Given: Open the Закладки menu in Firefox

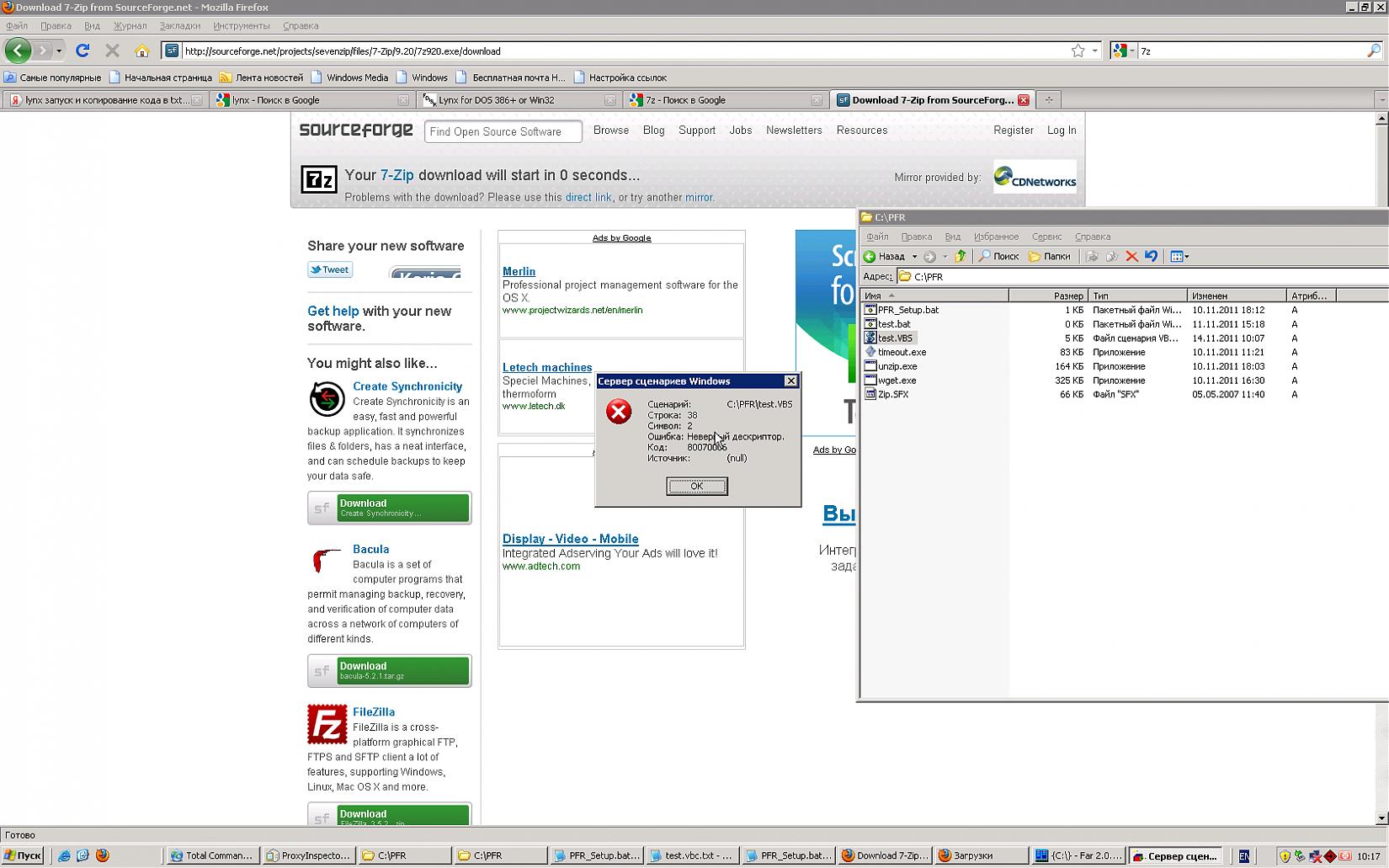Looking at the screenshot, I should coord(179,26).
